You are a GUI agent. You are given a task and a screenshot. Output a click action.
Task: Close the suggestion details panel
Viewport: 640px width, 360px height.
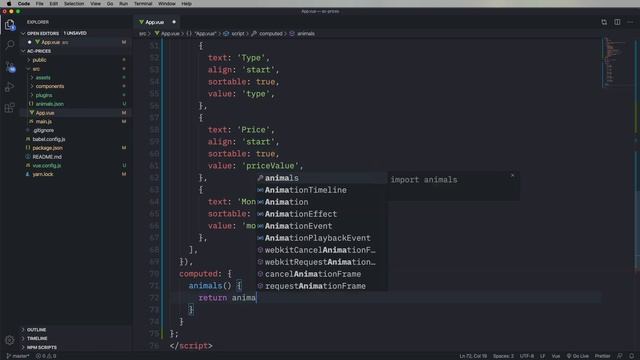point(512,176)
